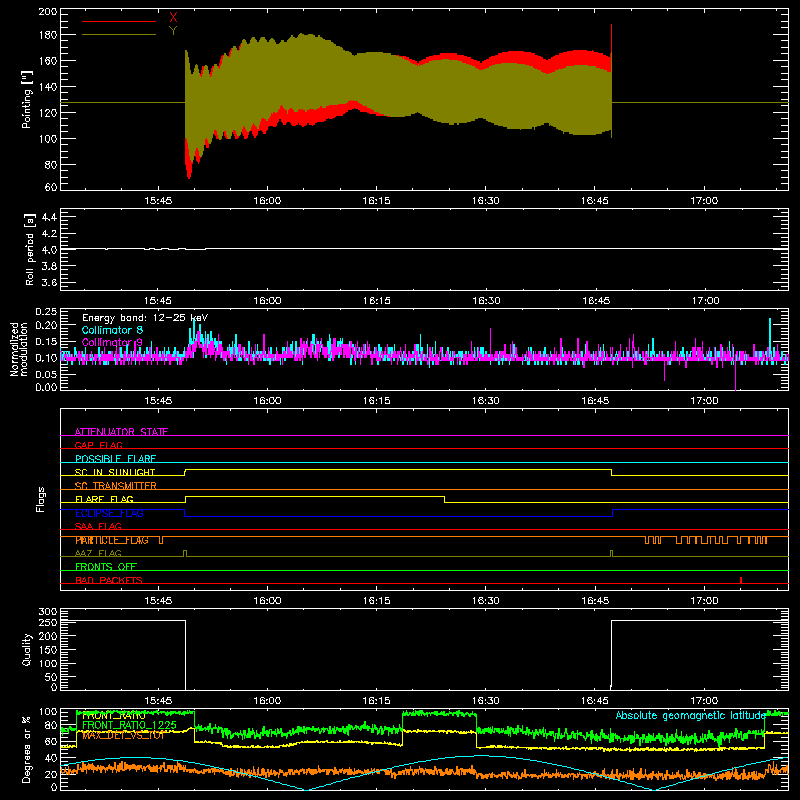Select the SC_TRANSMITTER flag label
This screenshot has width=800, height=800.
point(116,485)
